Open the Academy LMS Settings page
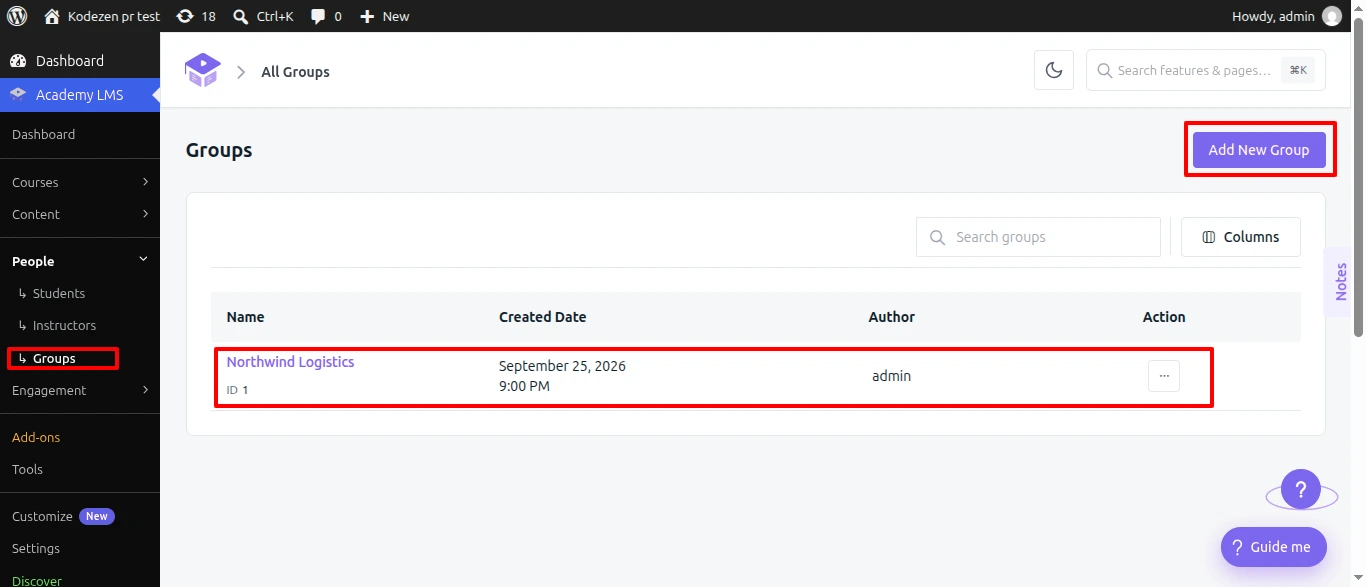The width and height of the screenshot is (1366, 587). [x=36, y=548]
